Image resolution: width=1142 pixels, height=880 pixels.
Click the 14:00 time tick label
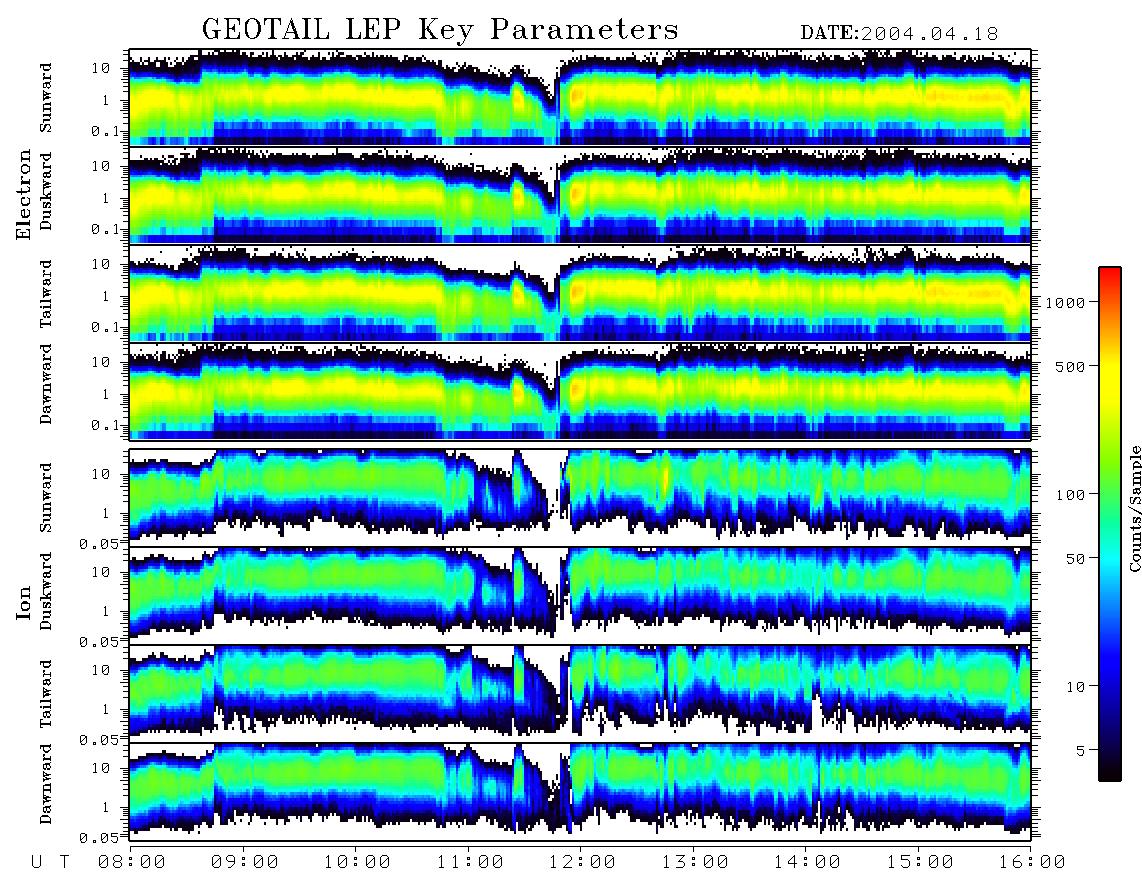pos(807,862)
